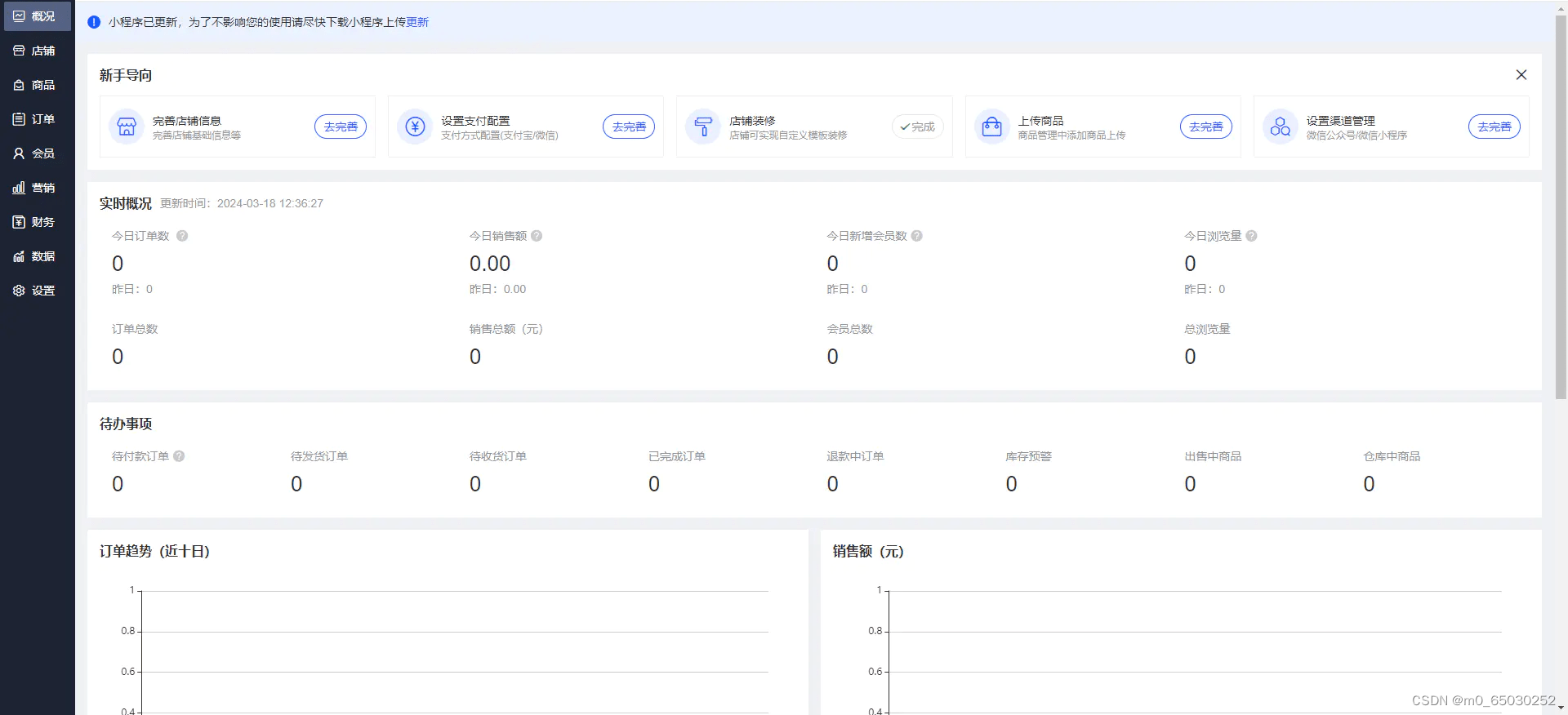Click the 退款中订单 count
The image size is (1568, 715).
pyautogui.click(x=833, y=484)
